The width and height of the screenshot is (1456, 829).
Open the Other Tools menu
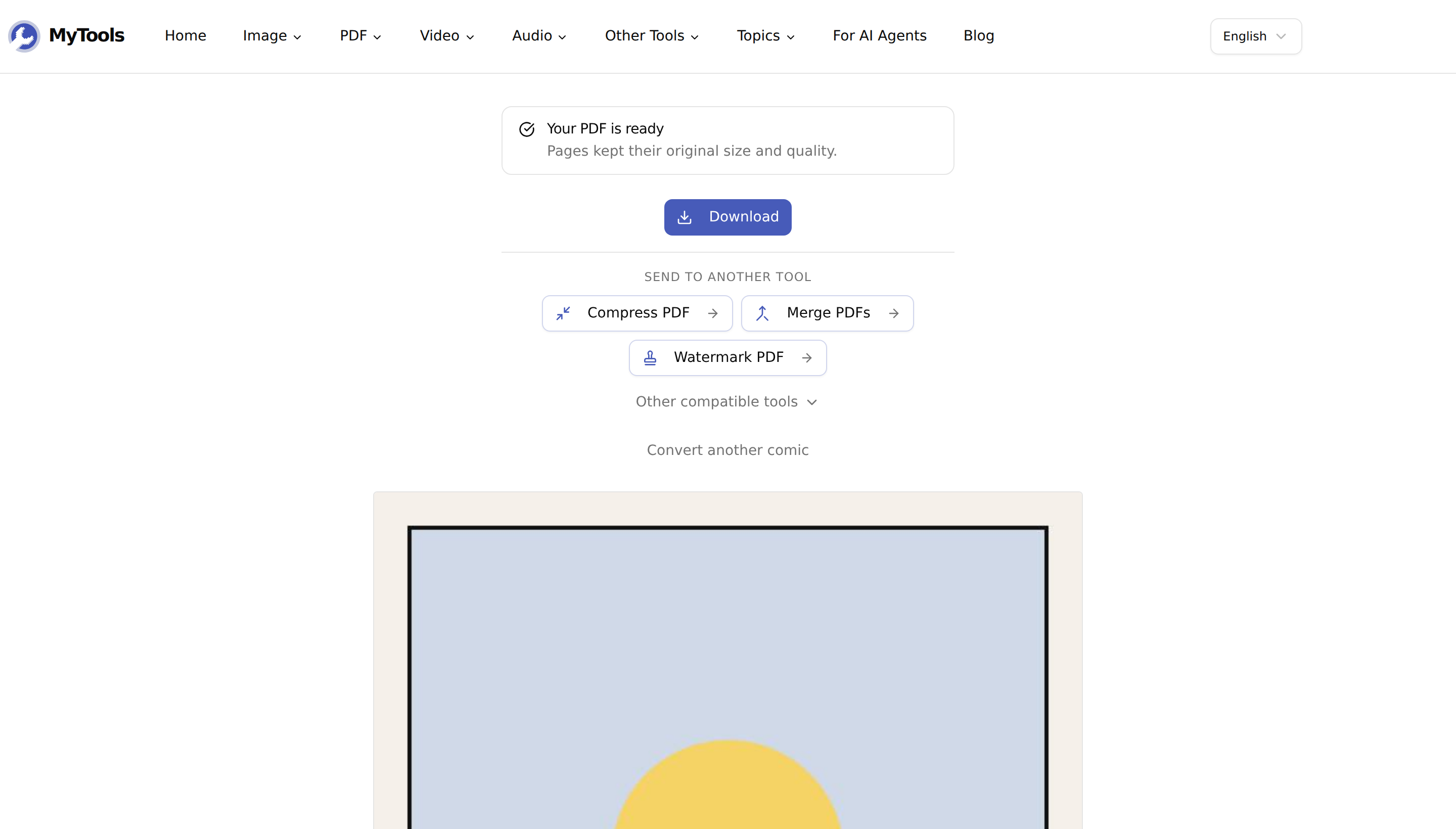[652, 36]
